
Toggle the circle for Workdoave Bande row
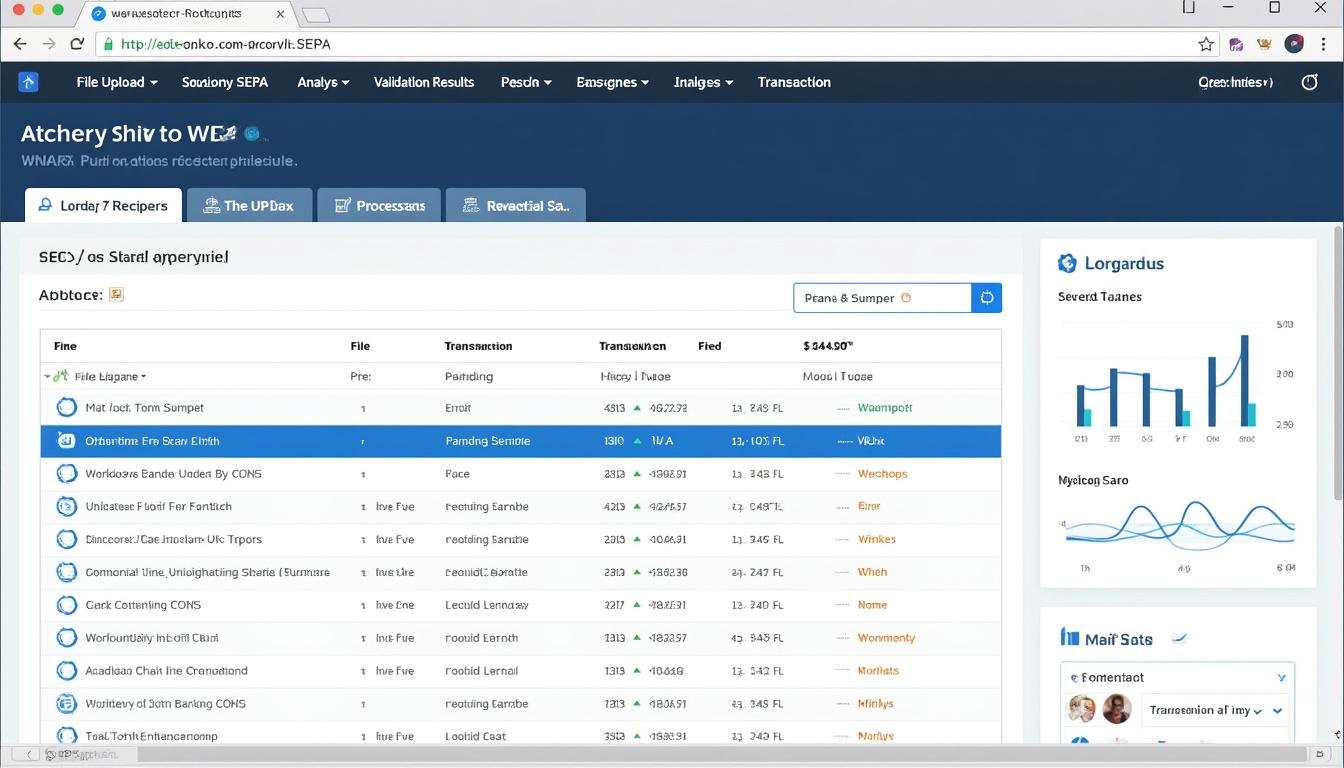(66, 474)
